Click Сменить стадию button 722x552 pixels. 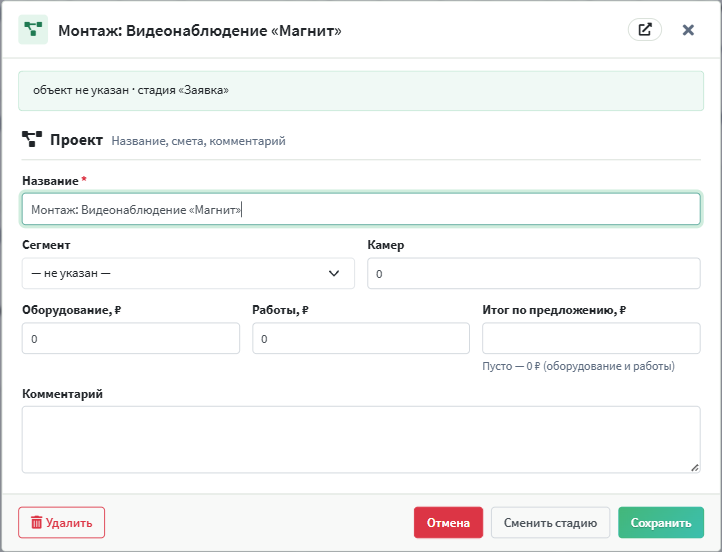tap(550, 523)
